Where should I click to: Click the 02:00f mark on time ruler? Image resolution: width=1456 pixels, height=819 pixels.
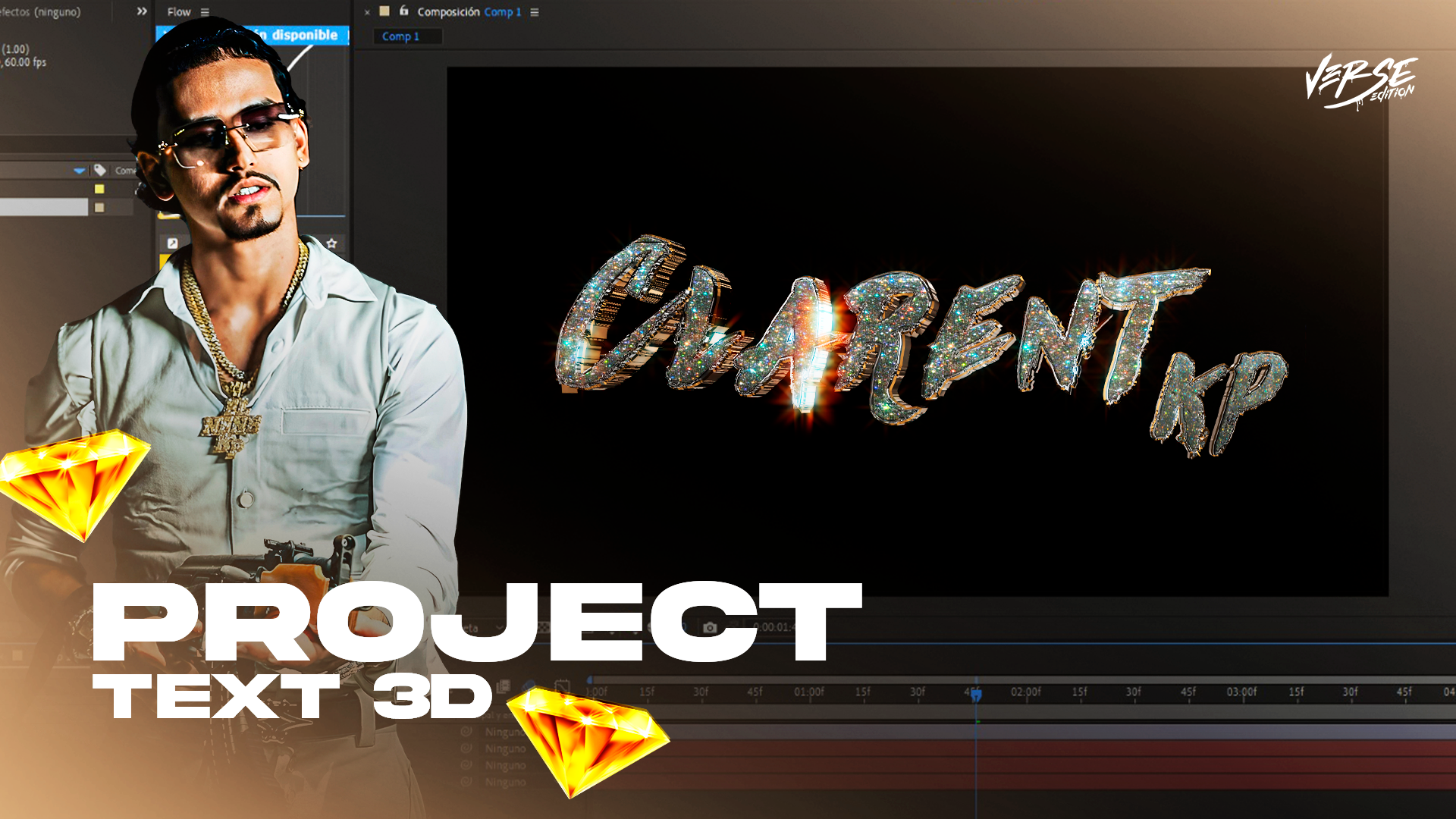(1025, 692)
